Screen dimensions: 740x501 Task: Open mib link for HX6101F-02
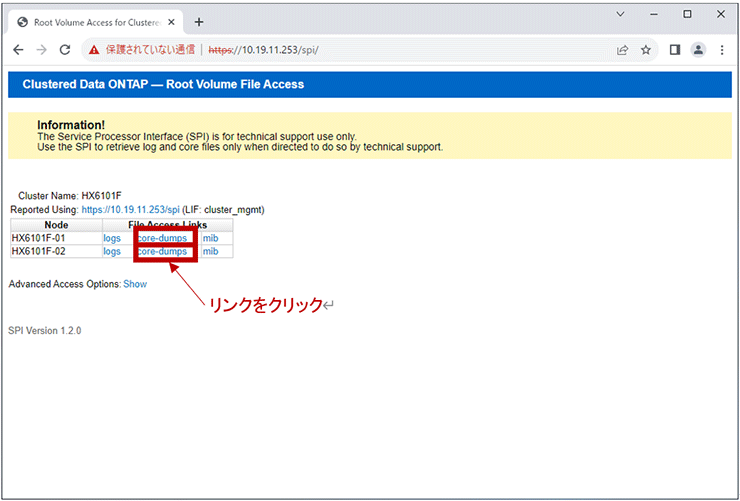210,251
